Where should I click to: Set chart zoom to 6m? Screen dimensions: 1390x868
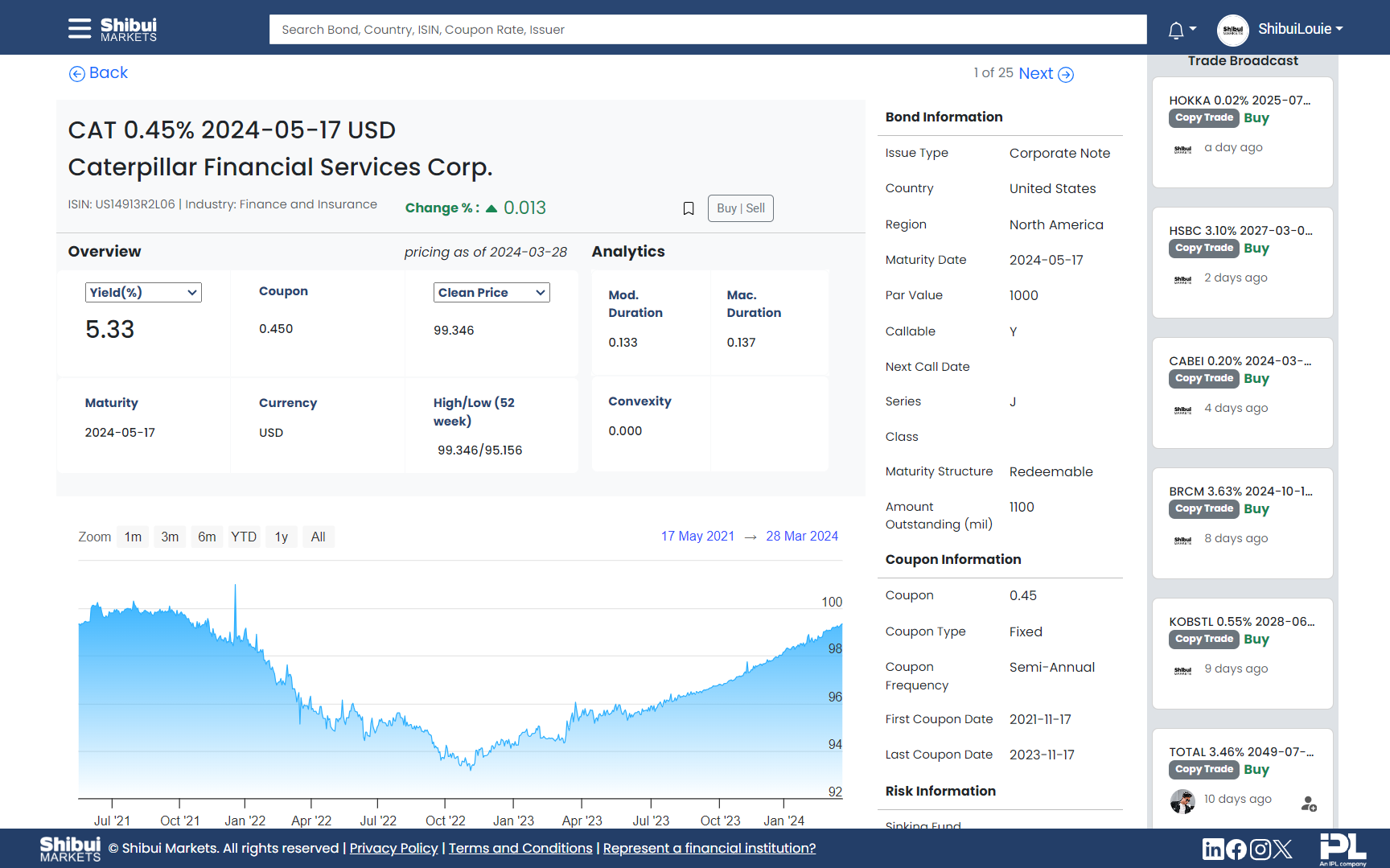pyautogui.click(x=207, y=537)
